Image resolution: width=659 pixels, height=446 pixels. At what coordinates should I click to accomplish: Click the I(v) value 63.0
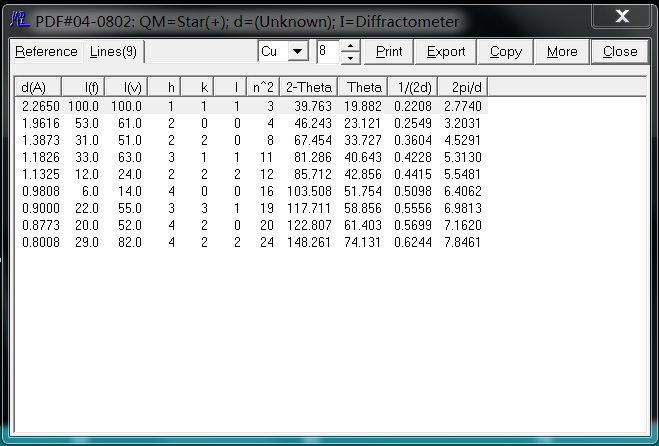pos(130,157)
